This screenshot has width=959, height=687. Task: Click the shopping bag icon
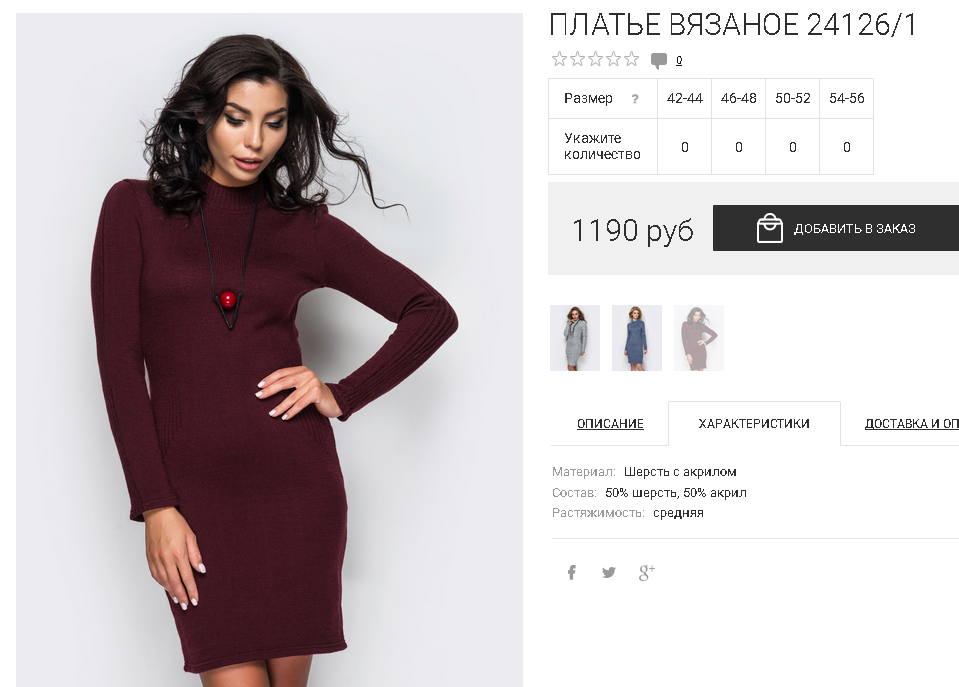click(x=769, y=228)
